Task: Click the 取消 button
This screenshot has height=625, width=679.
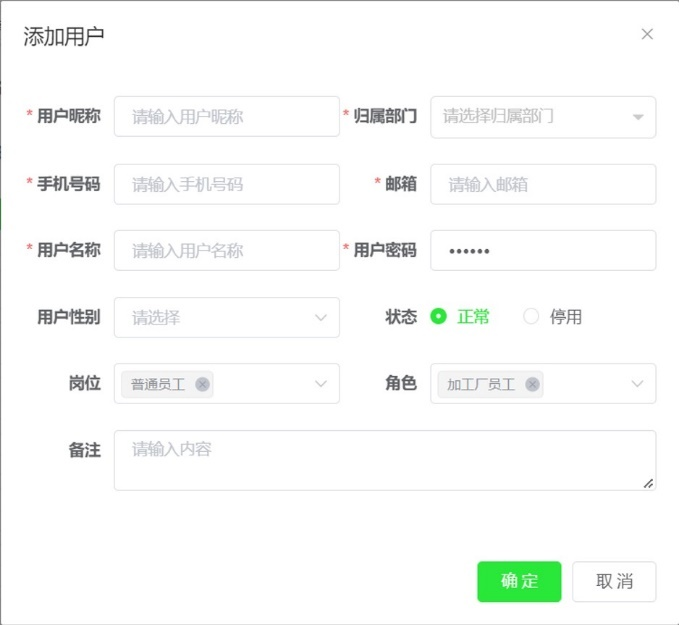Action: click(614, 582)
